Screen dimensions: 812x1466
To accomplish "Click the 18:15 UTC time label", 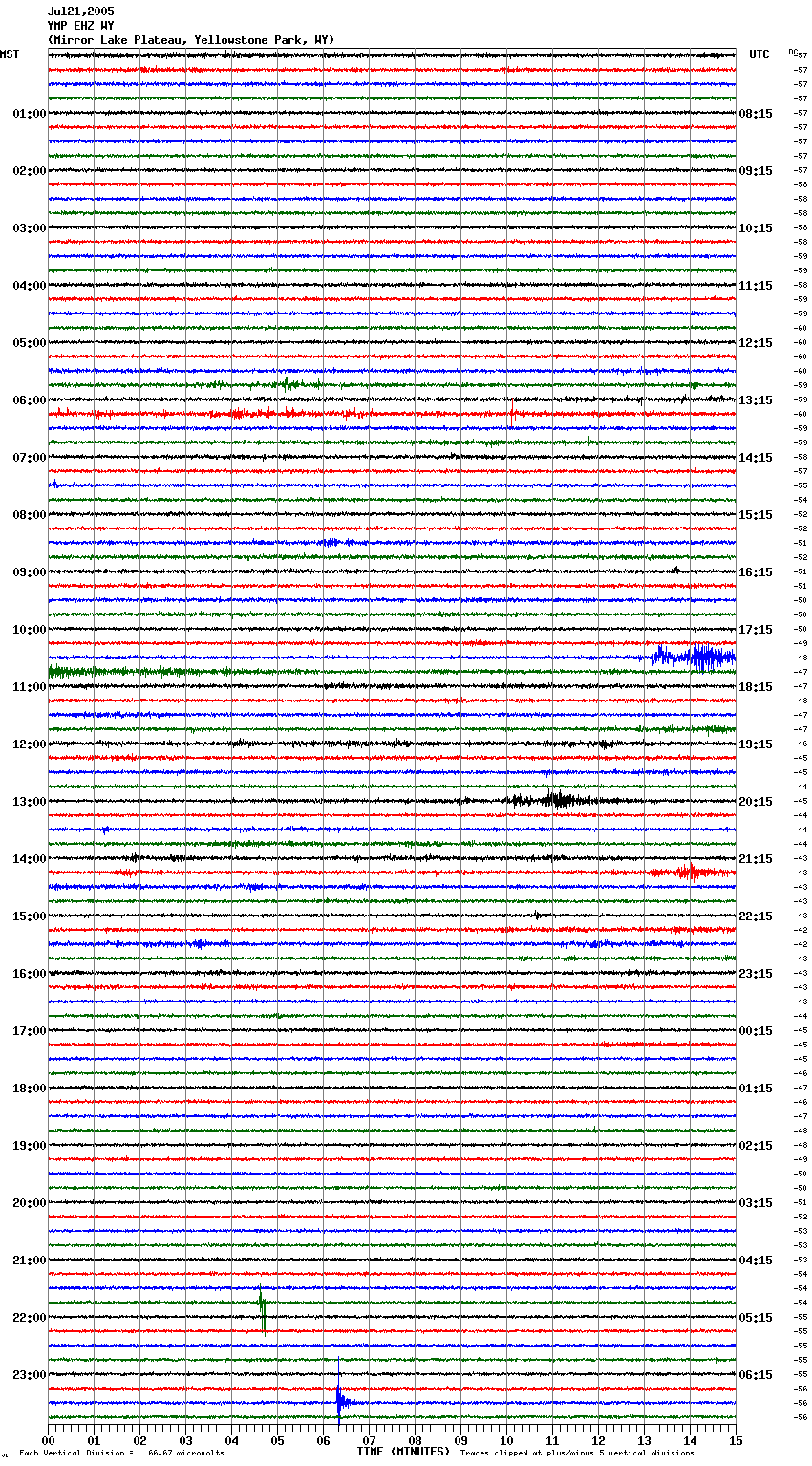I will click(x=756, y=687).
